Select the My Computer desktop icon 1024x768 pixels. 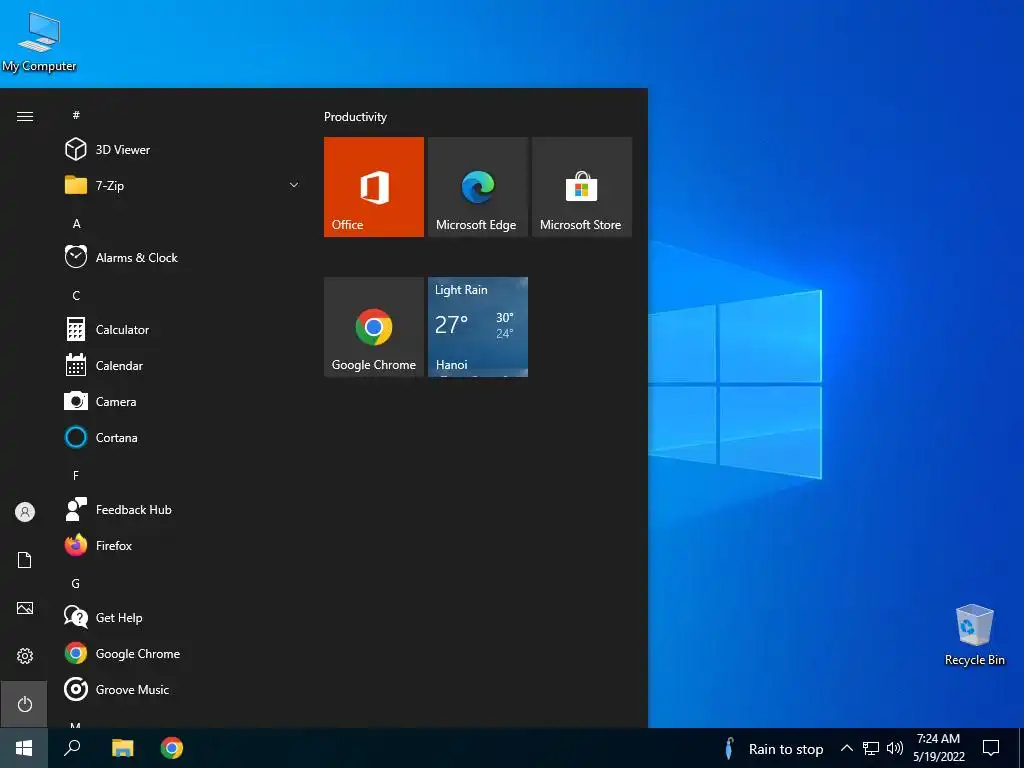39,42
